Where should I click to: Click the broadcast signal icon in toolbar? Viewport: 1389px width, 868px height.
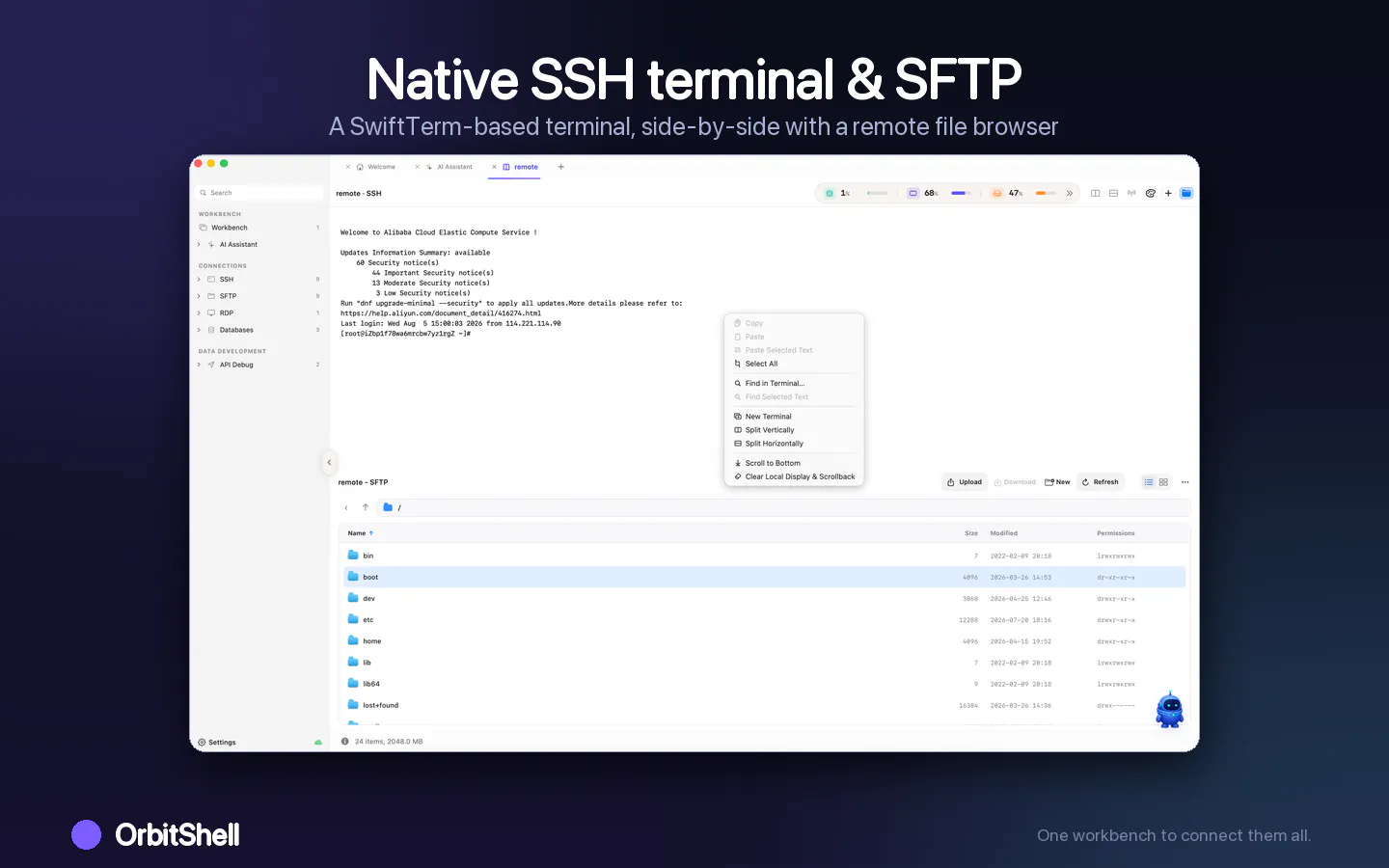[1131, 193]
